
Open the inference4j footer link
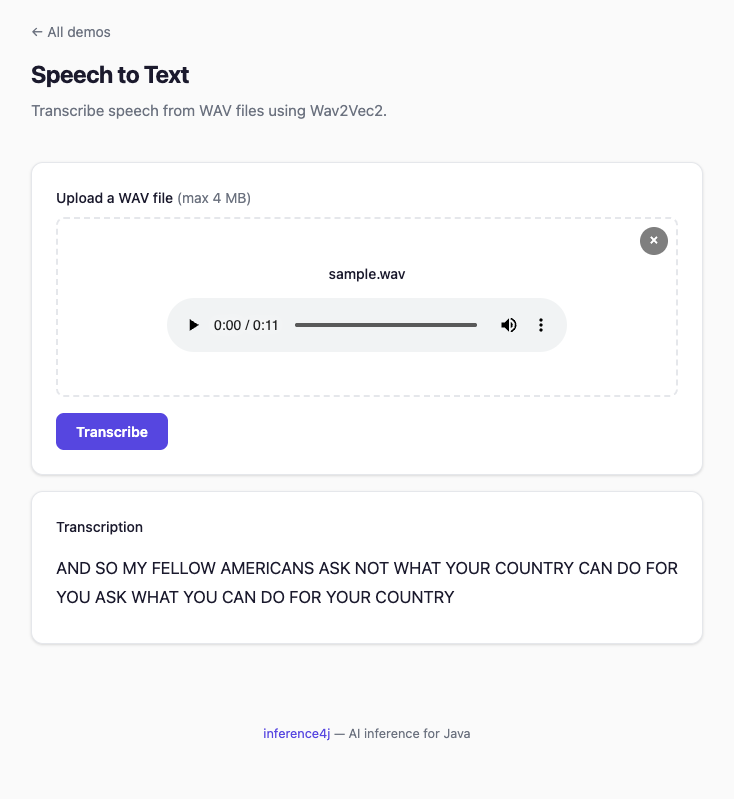coord(296,733)
